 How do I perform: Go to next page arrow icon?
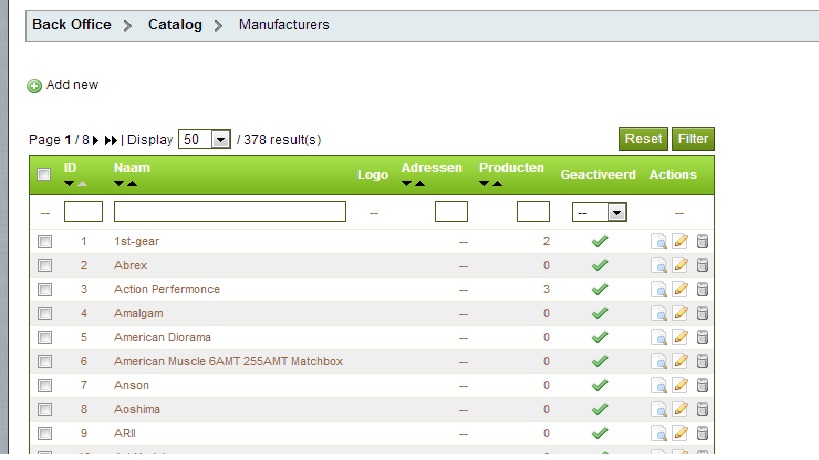click(x=95, y=140)
